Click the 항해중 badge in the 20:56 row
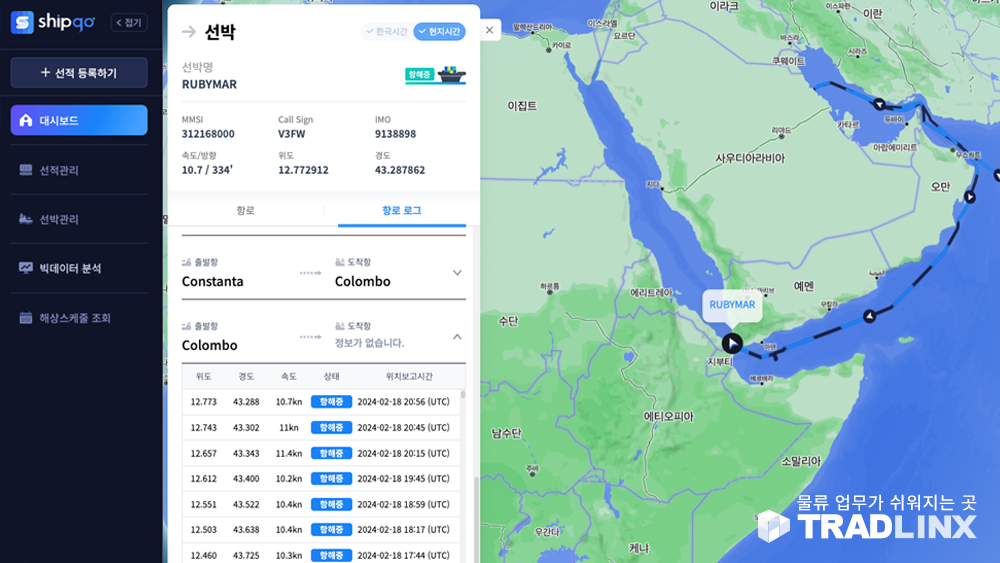The image size is (1000, 563). point(331,402)
